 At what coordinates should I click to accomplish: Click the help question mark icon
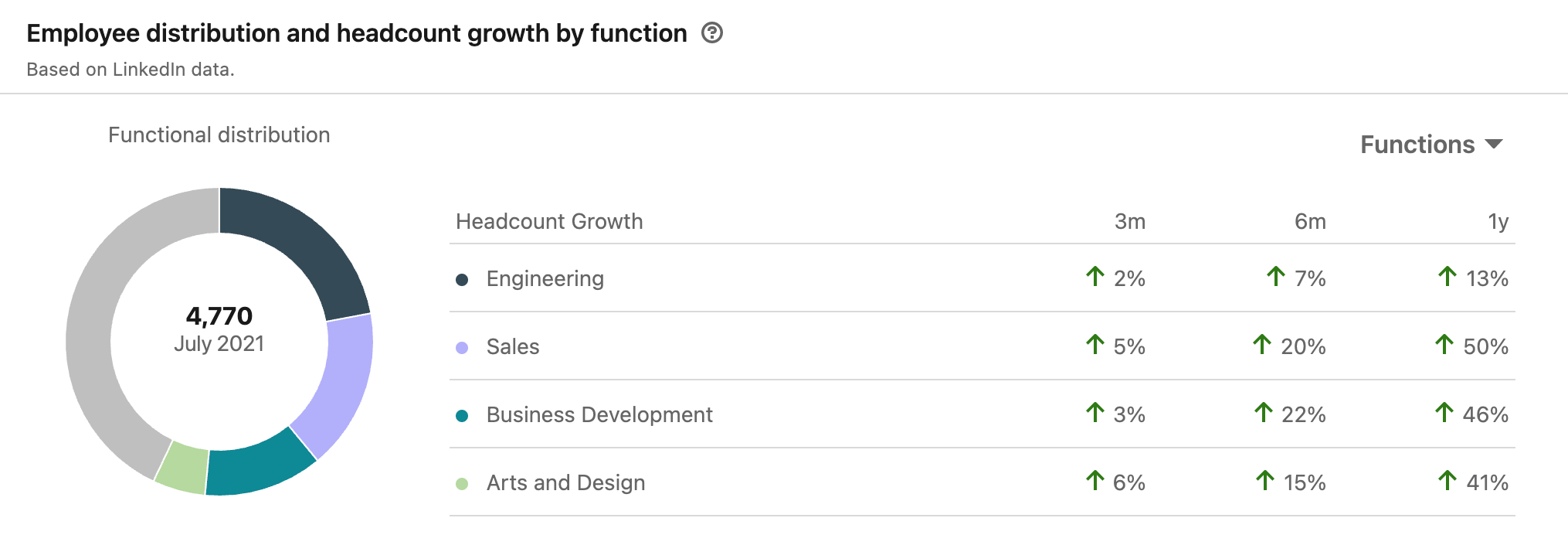point(711,33)
